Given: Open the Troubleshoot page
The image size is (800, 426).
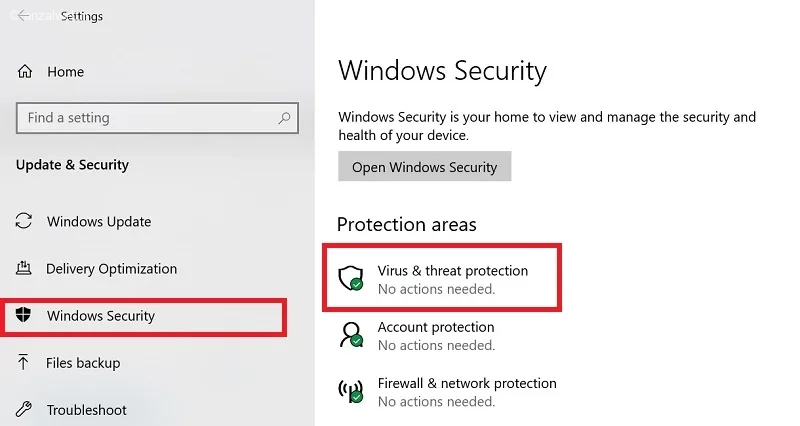Looking at the screenshot, I should coord(86,410).
